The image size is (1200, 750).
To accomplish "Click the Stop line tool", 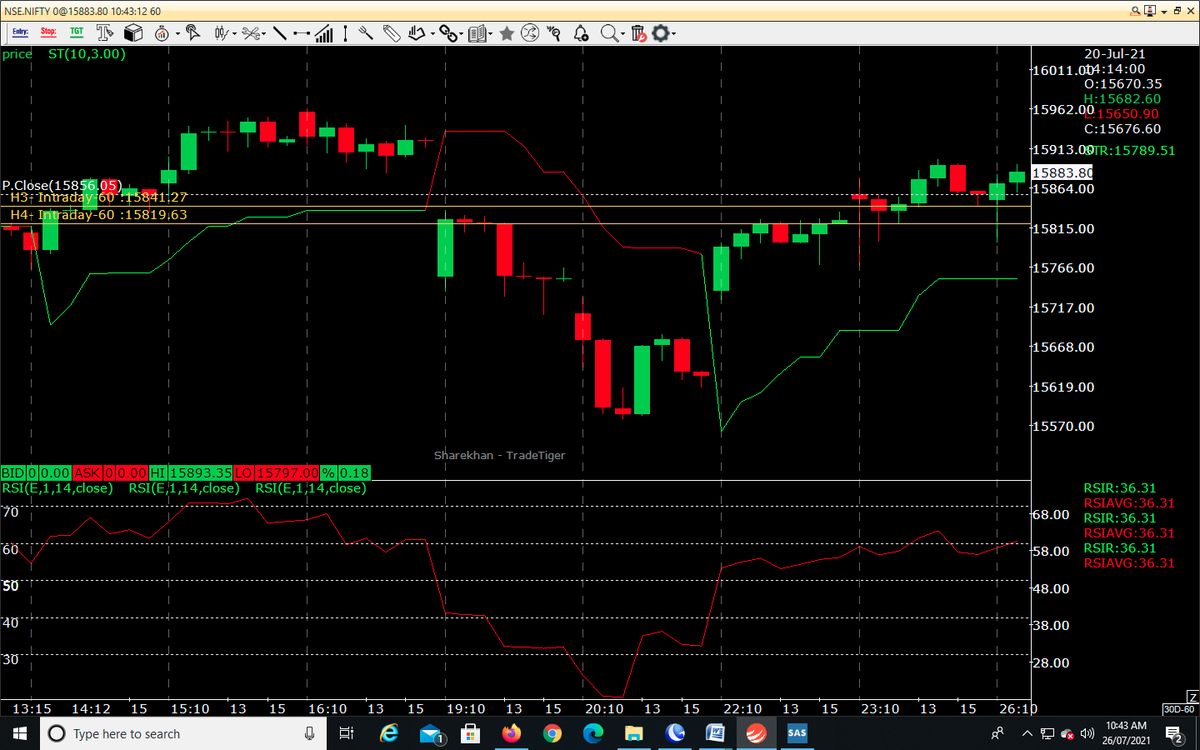I will 48,33.
